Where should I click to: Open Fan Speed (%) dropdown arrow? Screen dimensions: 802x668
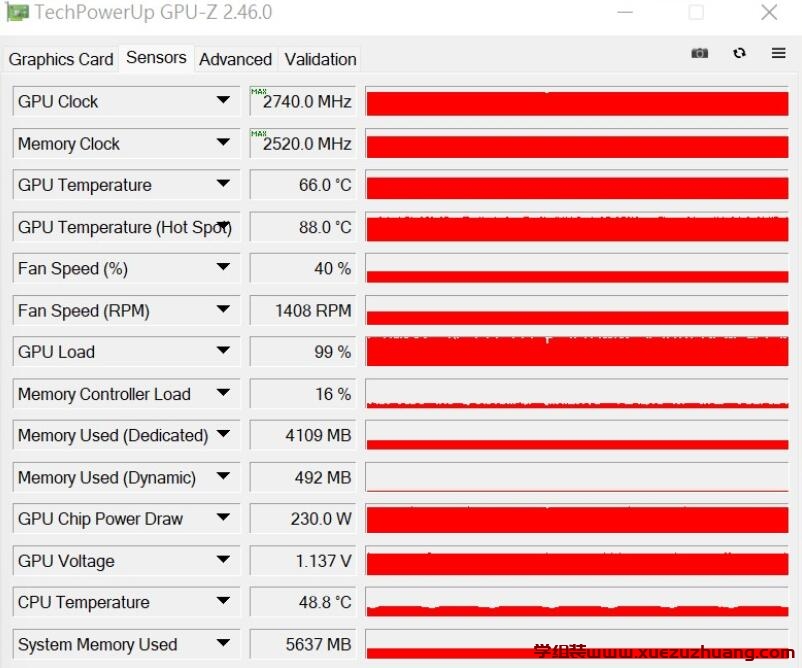point(223,268)
